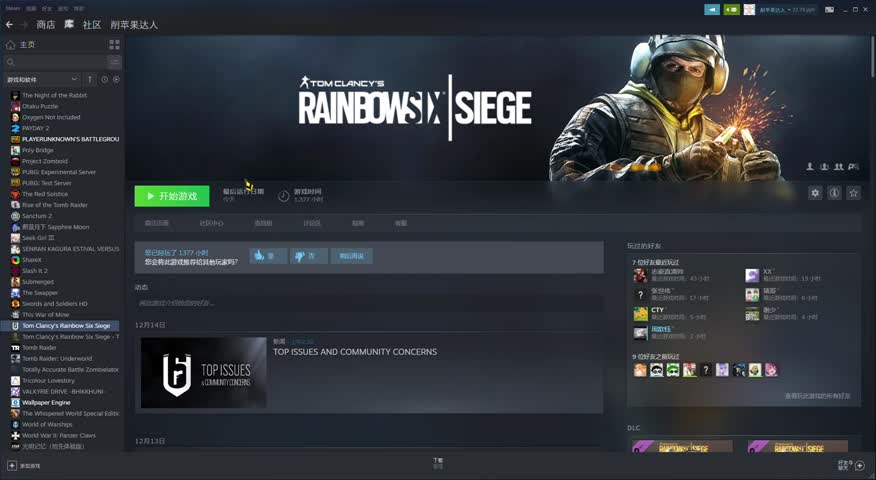Click the thumbs-down not-recommend icon
This screenshot has height=480, width=876.
tap(299, 256)
